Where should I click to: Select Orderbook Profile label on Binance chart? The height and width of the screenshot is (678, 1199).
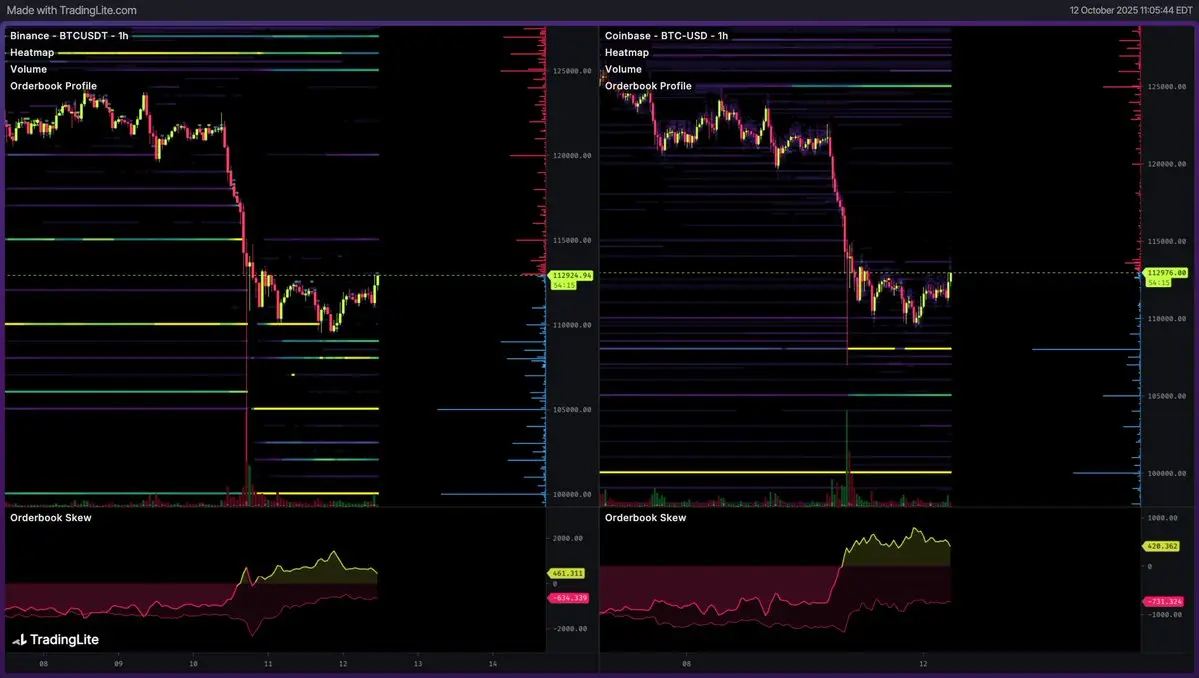click(54, 86)
